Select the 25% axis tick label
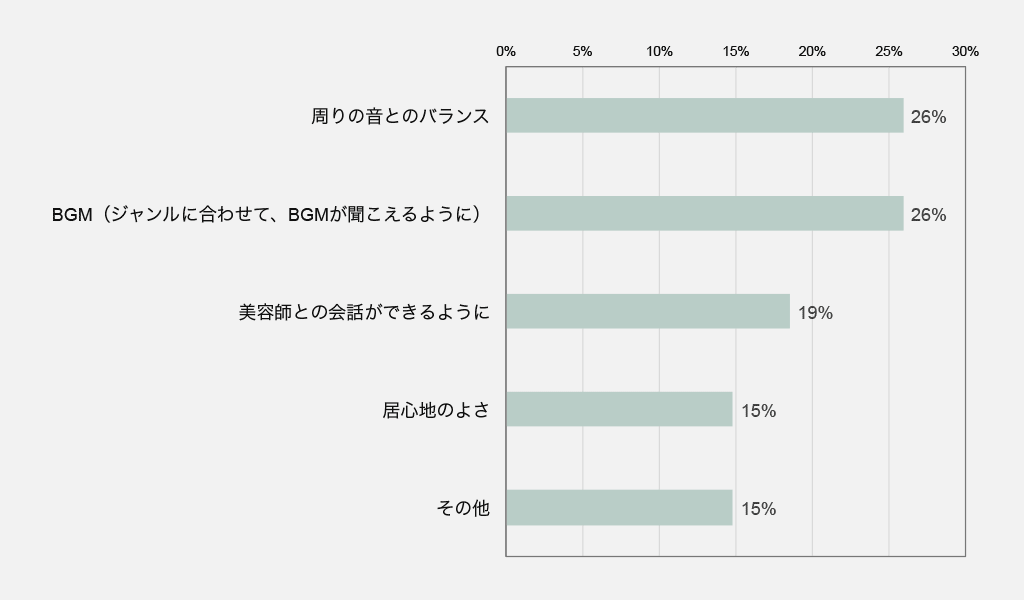This screenshot has width=1024, height=600. tap(888, 51)
